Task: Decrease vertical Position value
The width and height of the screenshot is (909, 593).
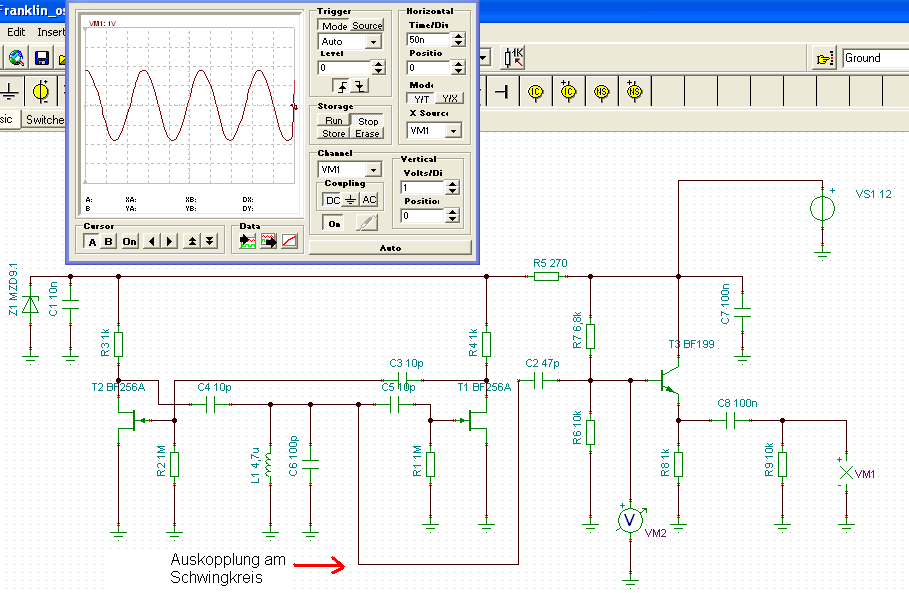Action: [x=453, y=219]
